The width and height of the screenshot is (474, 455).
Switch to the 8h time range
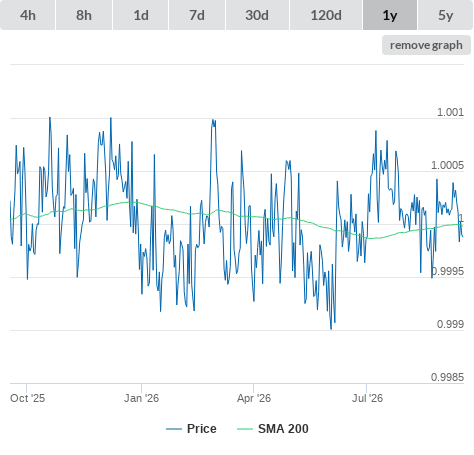pyautogui.click(x=84, y=15)
